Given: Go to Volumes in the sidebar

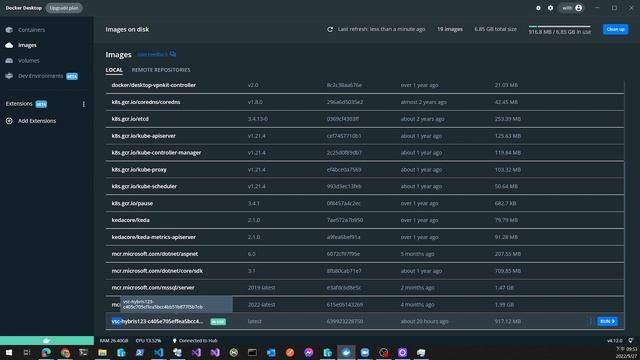Looking at the screenshot, I should [x=29, y=60].
